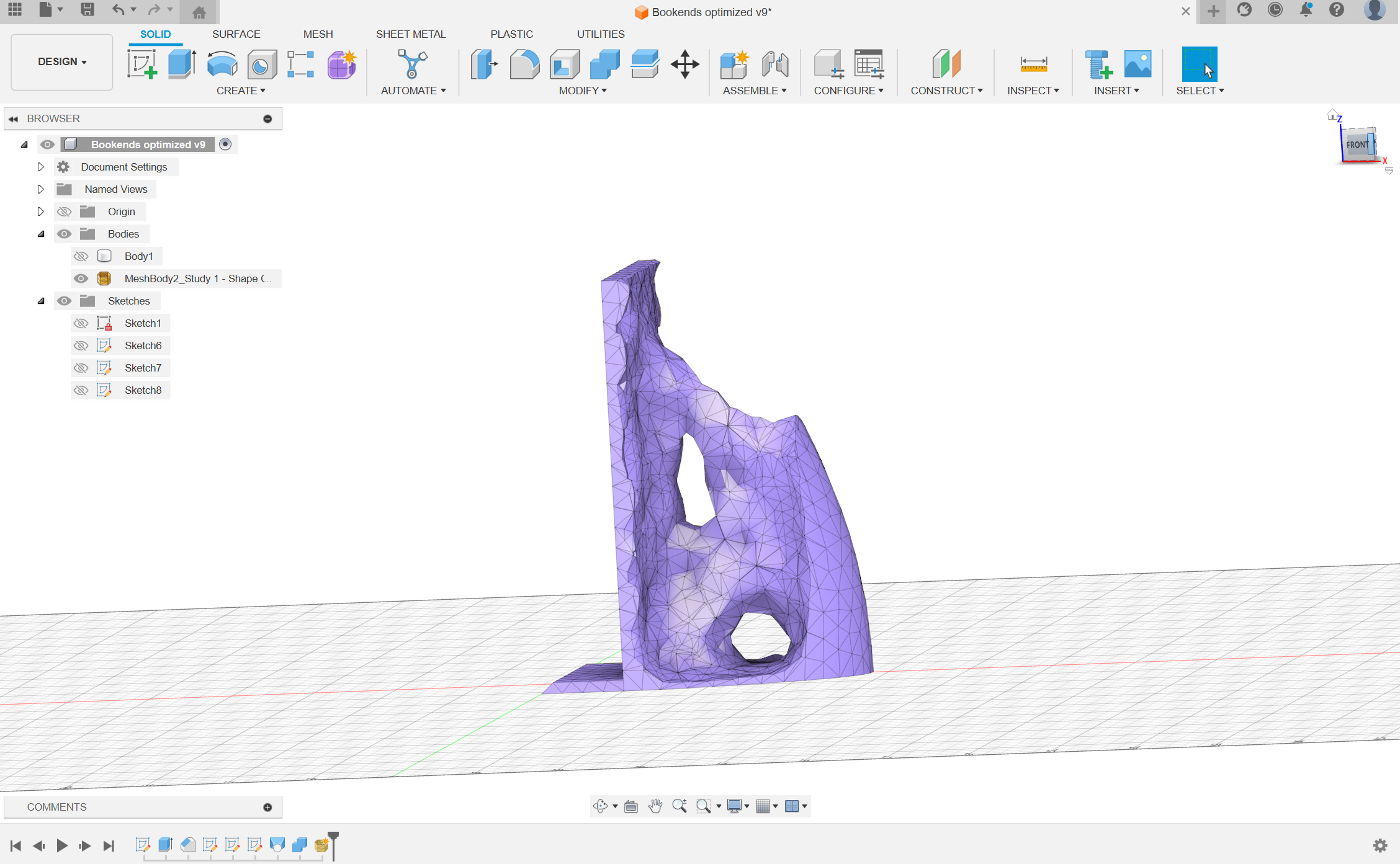The image size is (1400, 864).
Task: Activate the Bookends optimized v9 radio button
Action: [225, 144]
